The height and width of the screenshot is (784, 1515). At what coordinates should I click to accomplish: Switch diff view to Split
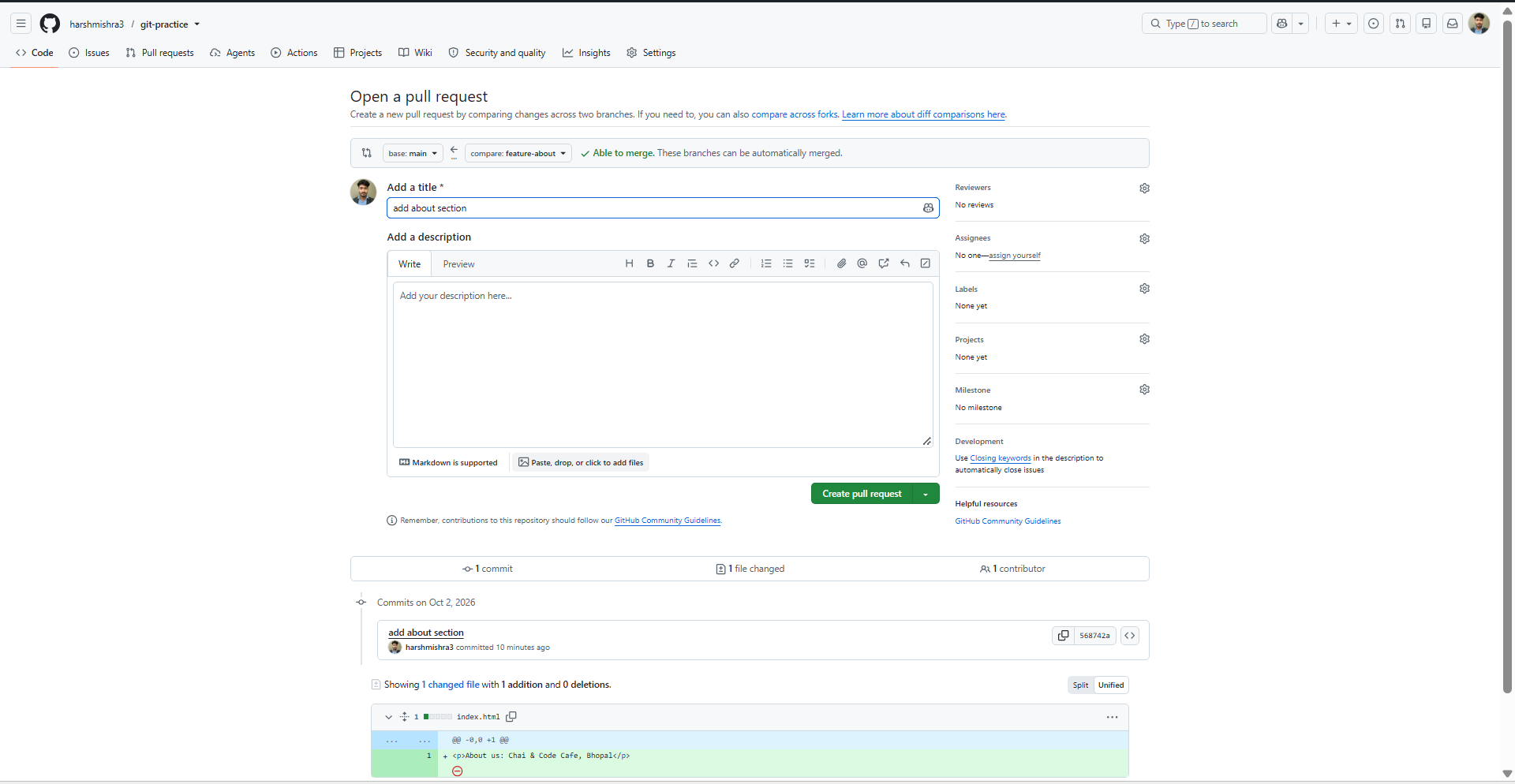point(1080,685)
